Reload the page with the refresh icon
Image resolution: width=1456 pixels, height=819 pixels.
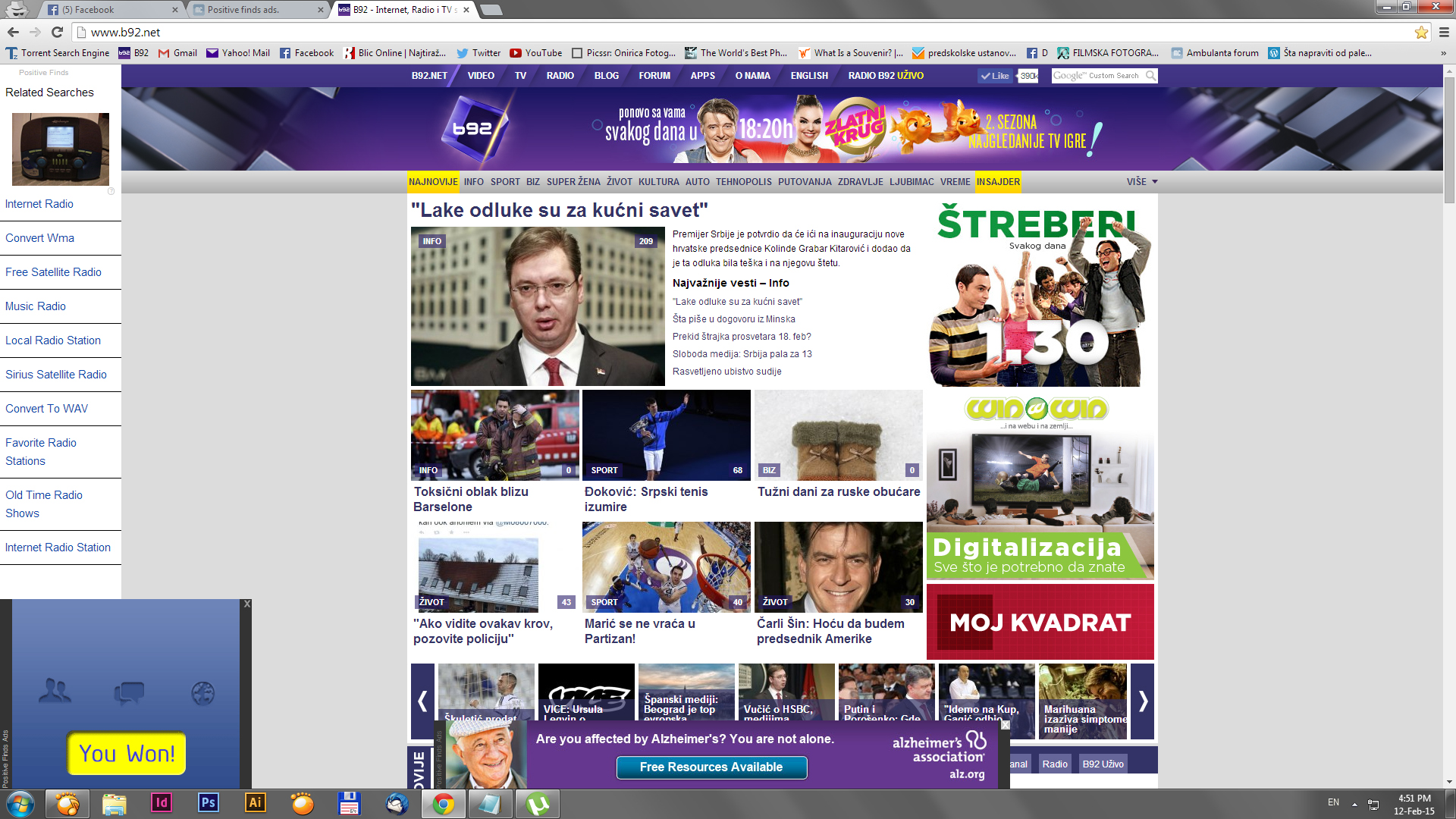click(x=57, y=32)
